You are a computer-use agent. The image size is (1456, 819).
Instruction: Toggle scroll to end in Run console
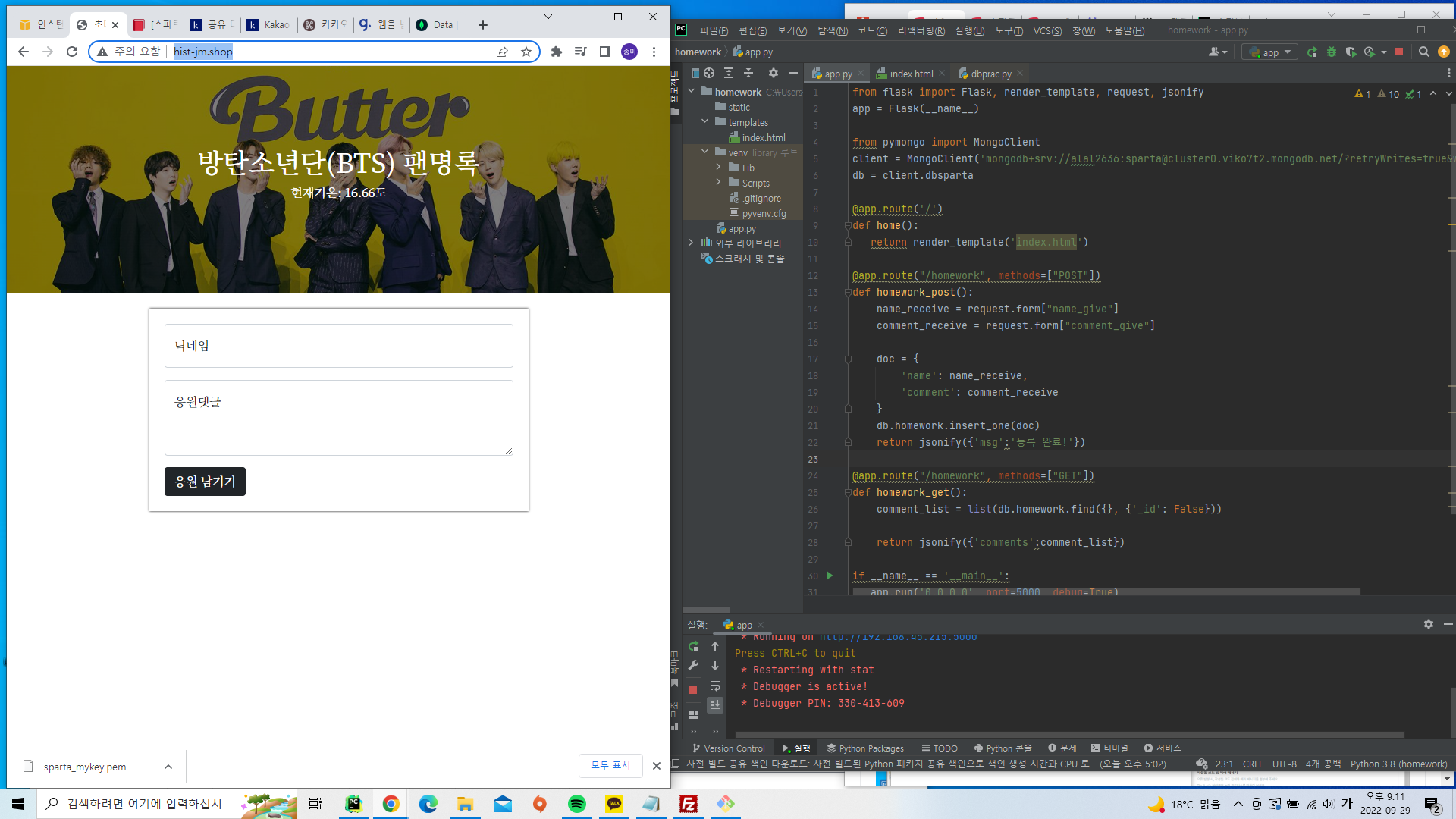(715, 705)
